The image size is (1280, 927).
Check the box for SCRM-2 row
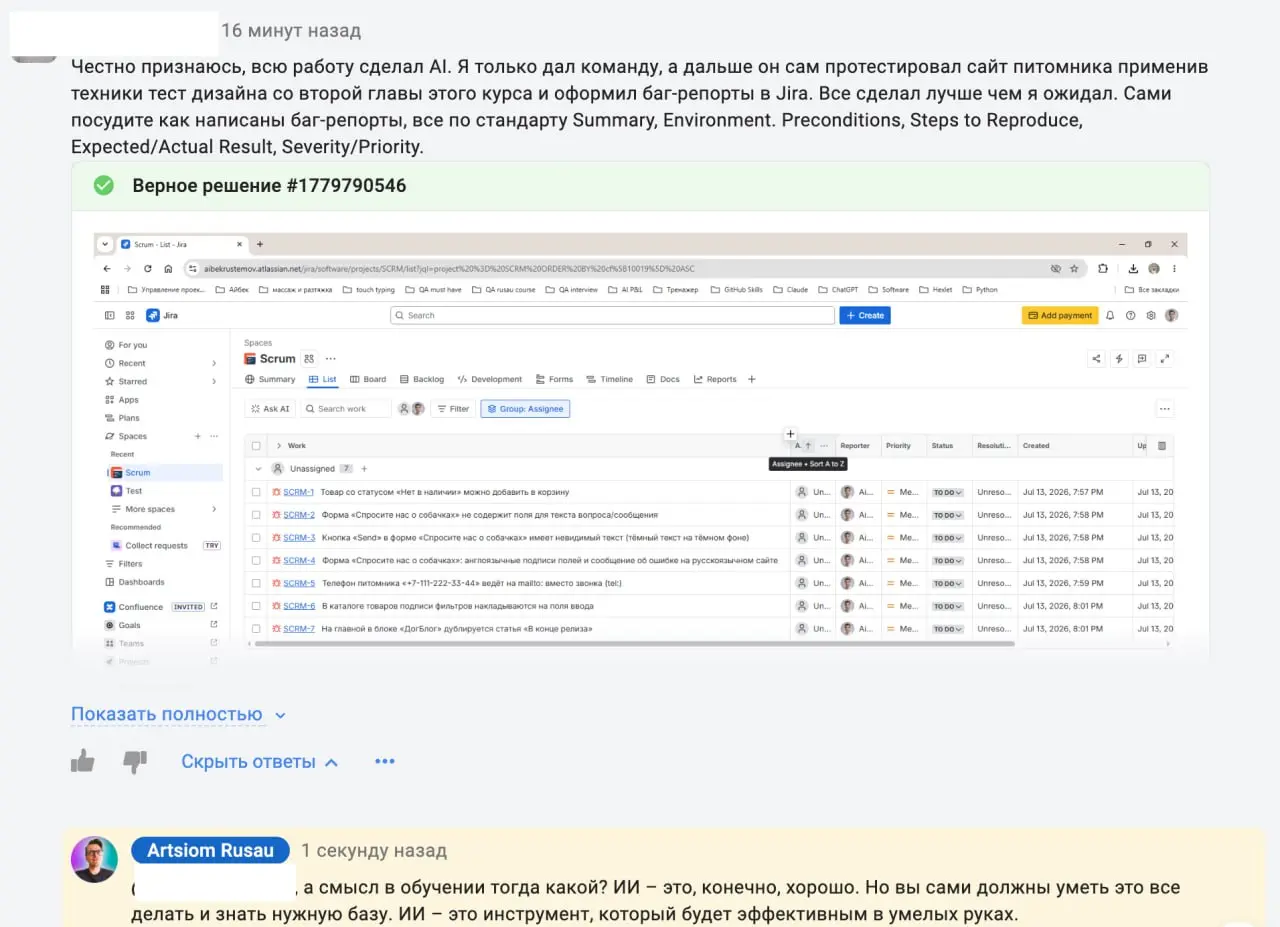(x=256, y=515)
